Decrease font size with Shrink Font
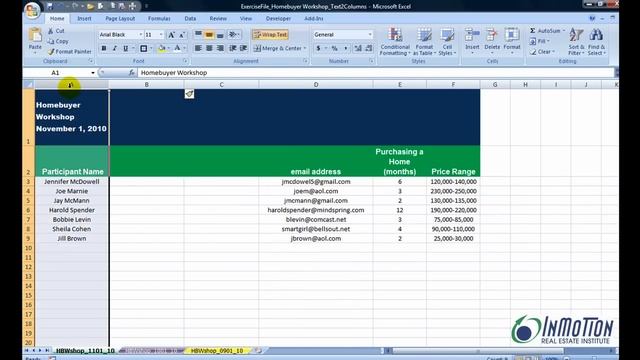Image resolution: width=640 pixels, height=360 pixels. click(182, 35)
